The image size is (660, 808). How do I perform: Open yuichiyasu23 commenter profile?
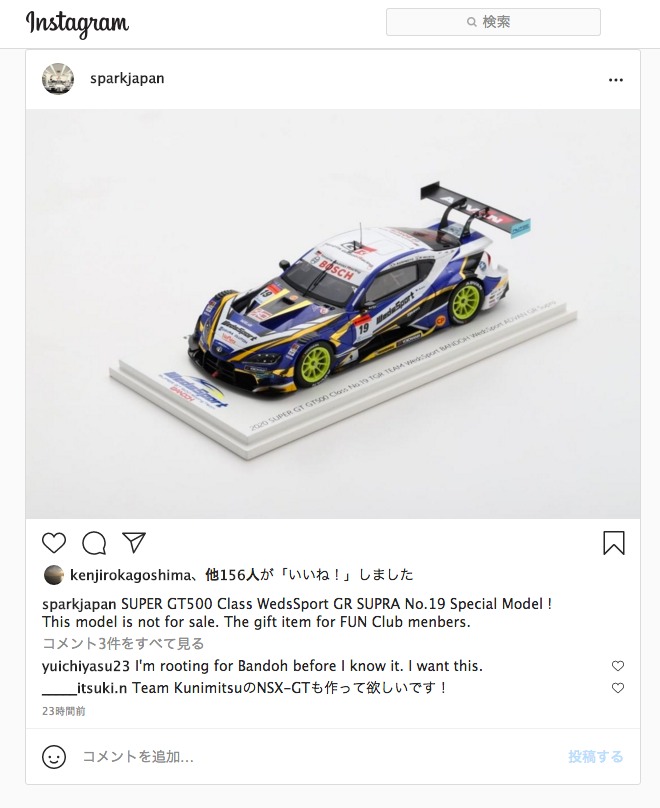coord(86,666)
